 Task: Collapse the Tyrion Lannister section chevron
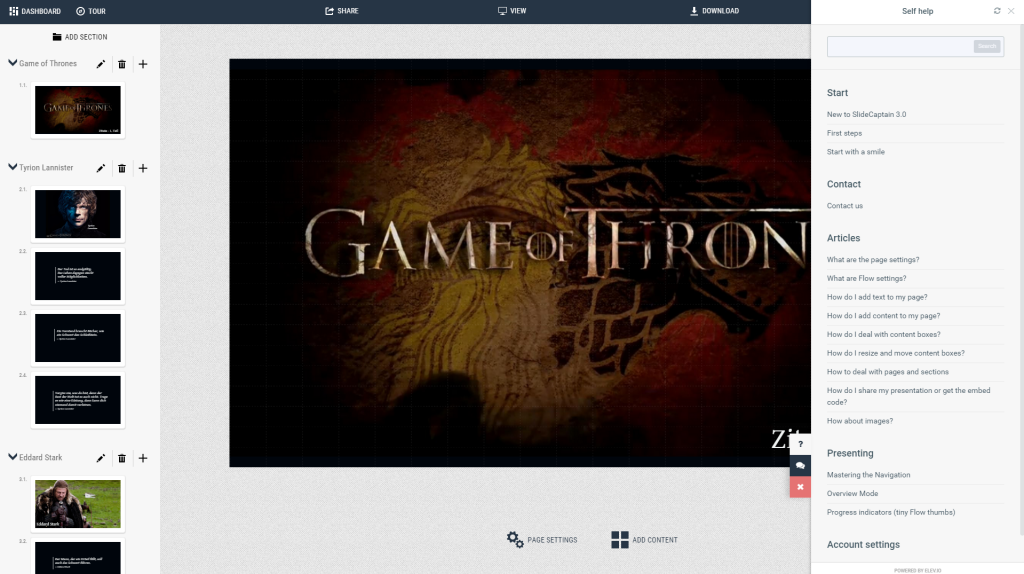pos(13,167)
